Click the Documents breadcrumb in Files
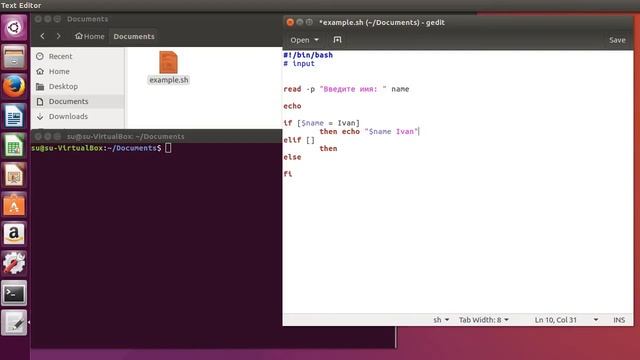The width and height of the screenshot is (640, 360). (x=134, y=36)
